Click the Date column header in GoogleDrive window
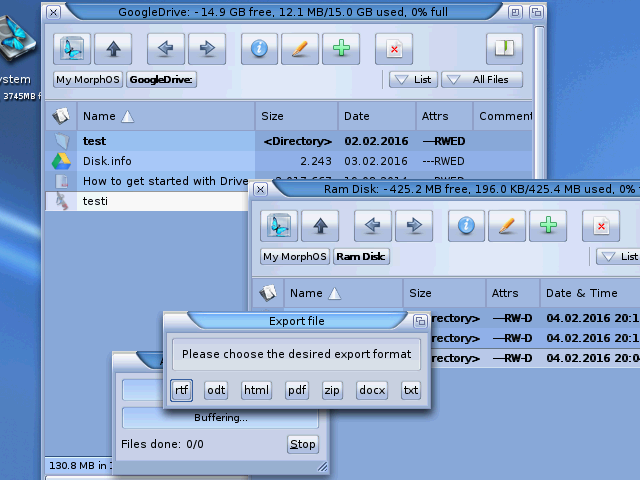 tap(377, 116)
